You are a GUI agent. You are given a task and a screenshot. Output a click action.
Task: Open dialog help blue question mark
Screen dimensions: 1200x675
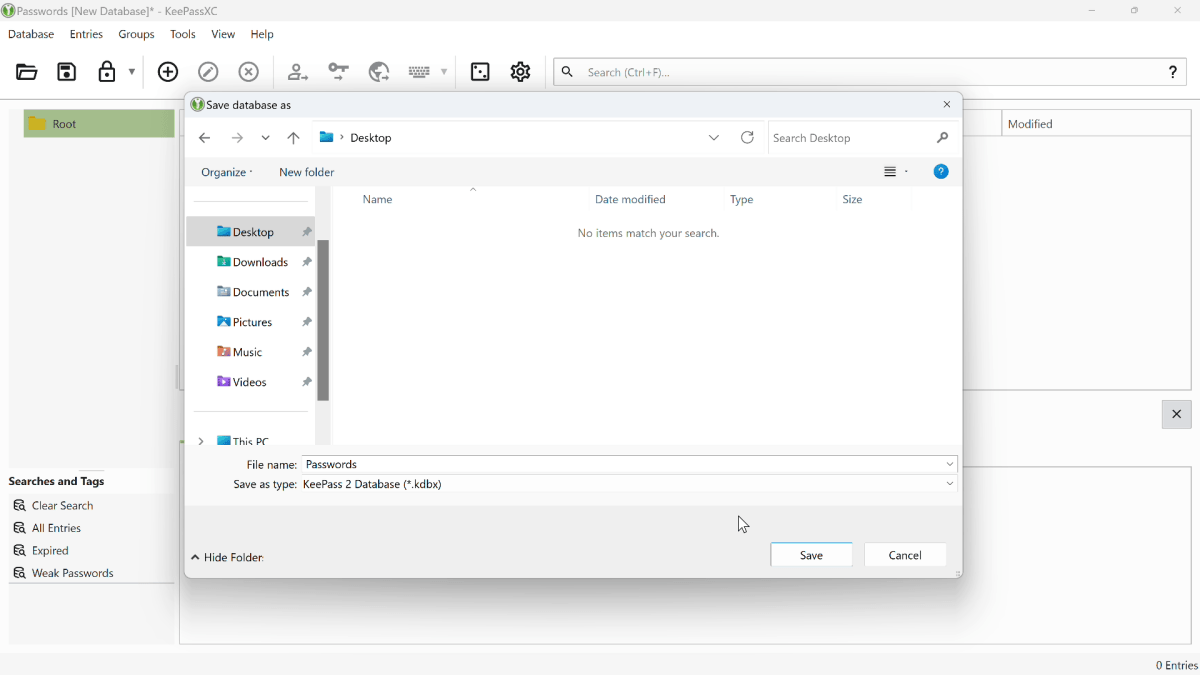coord(941,172)
